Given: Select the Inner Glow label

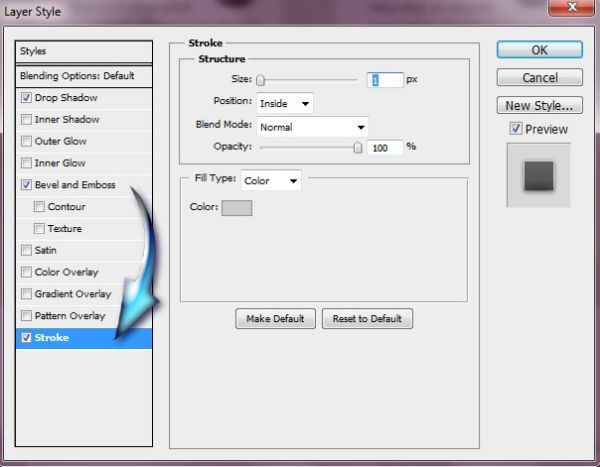Looking at the screenshot, I should (60, 163).
